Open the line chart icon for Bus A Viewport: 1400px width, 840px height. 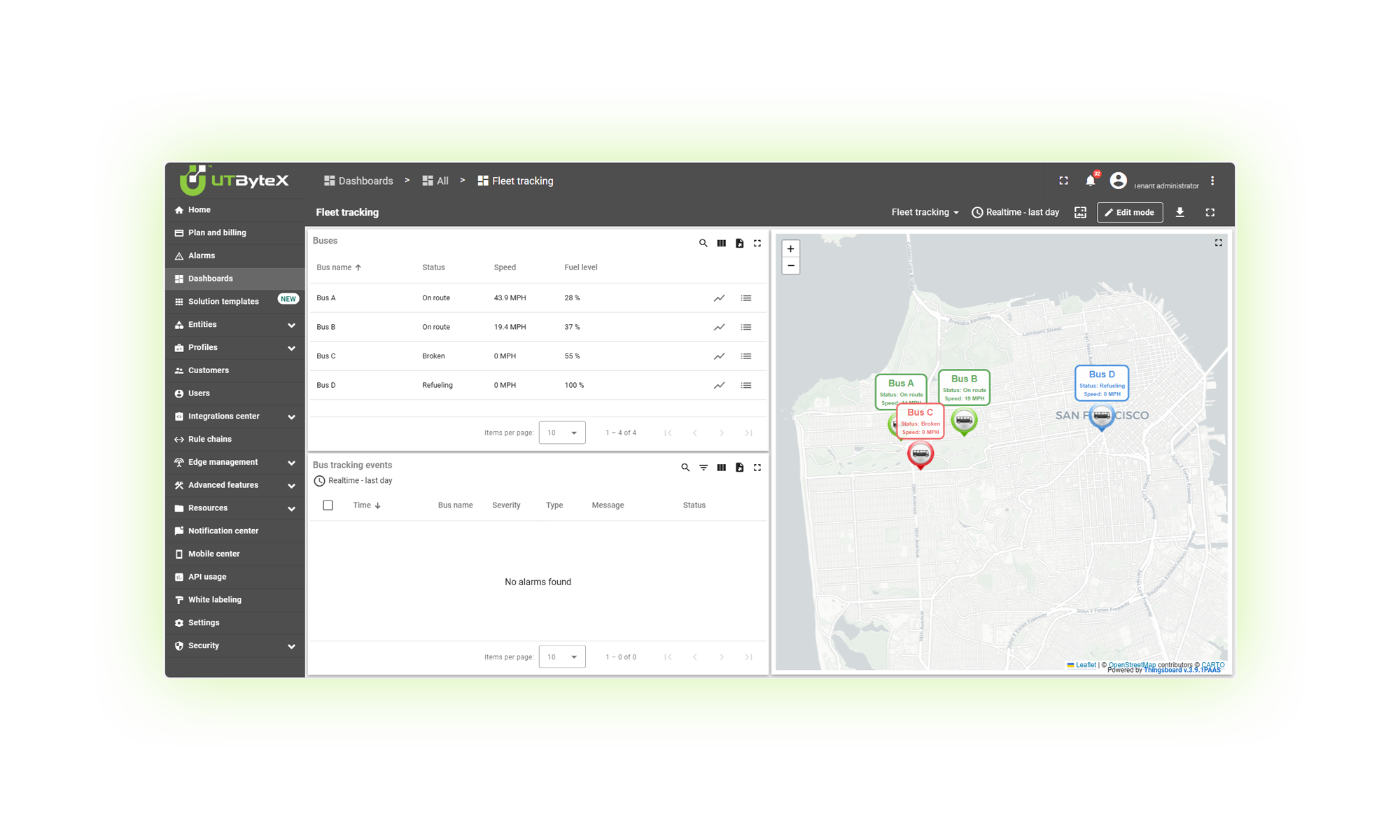point(719,297)
